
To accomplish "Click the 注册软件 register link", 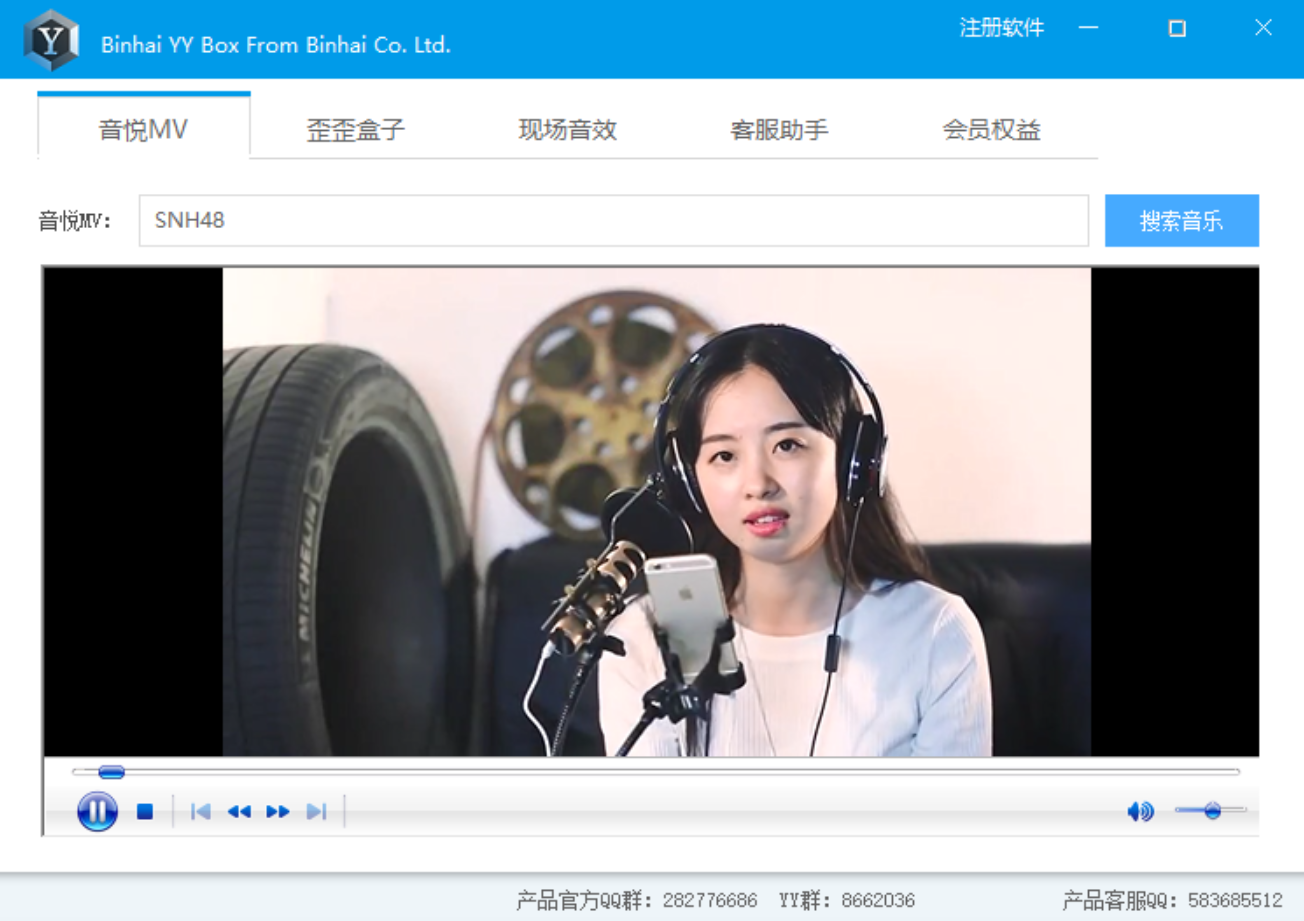I will [x=1002, y=28].
